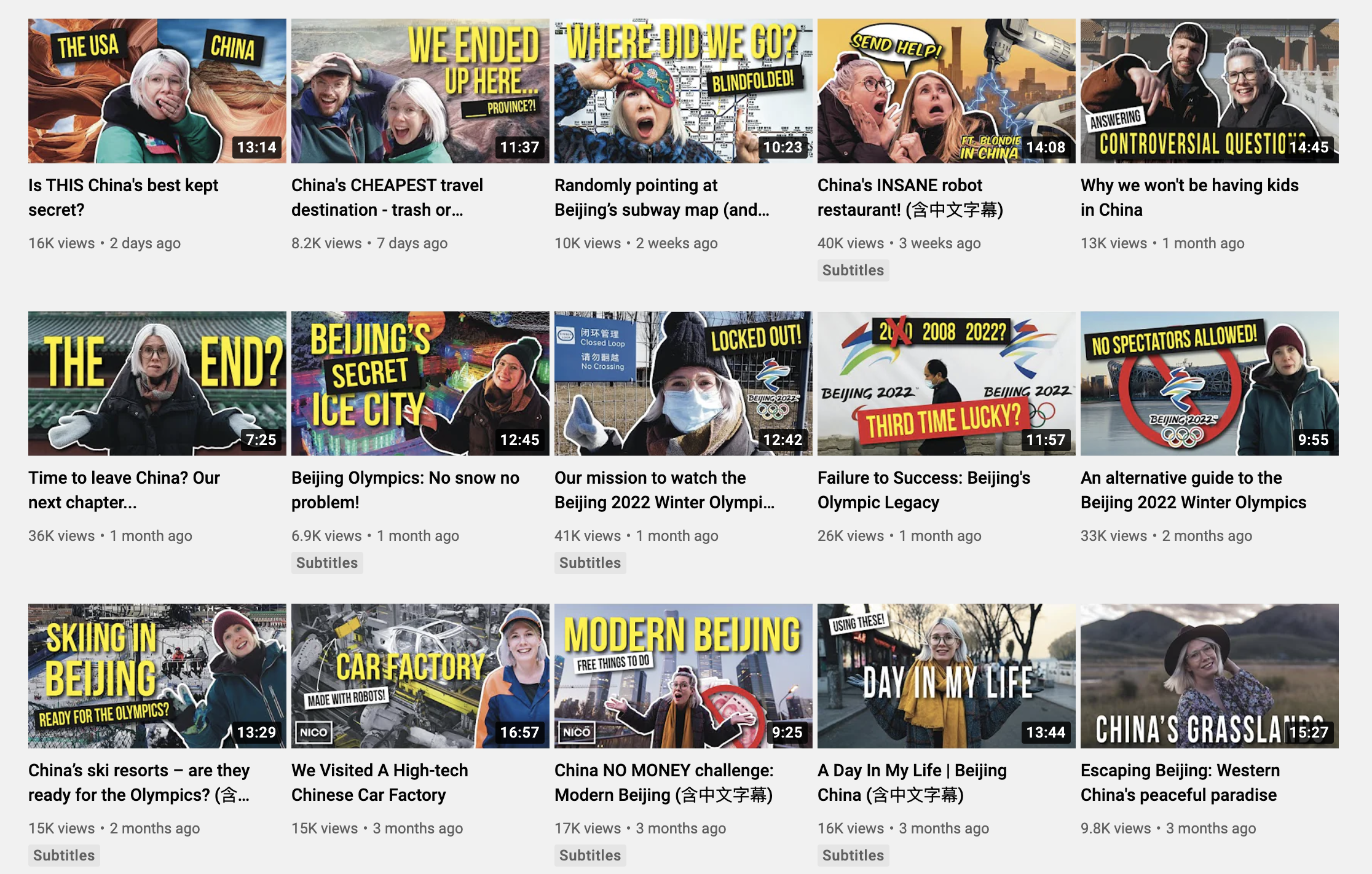
Task: Open the blindfolded subway map video thumbnail
Action: tap(683, 90)
